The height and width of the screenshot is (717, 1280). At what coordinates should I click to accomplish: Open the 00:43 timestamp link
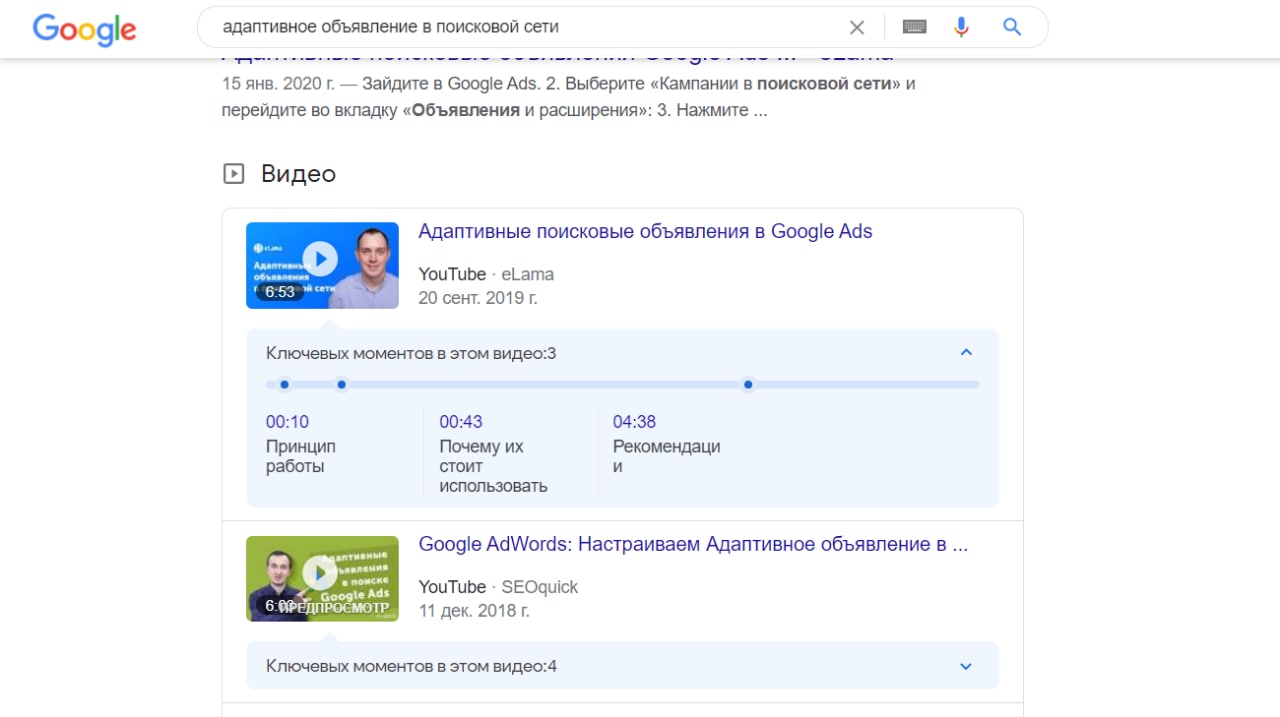click(x=461, y=422)
